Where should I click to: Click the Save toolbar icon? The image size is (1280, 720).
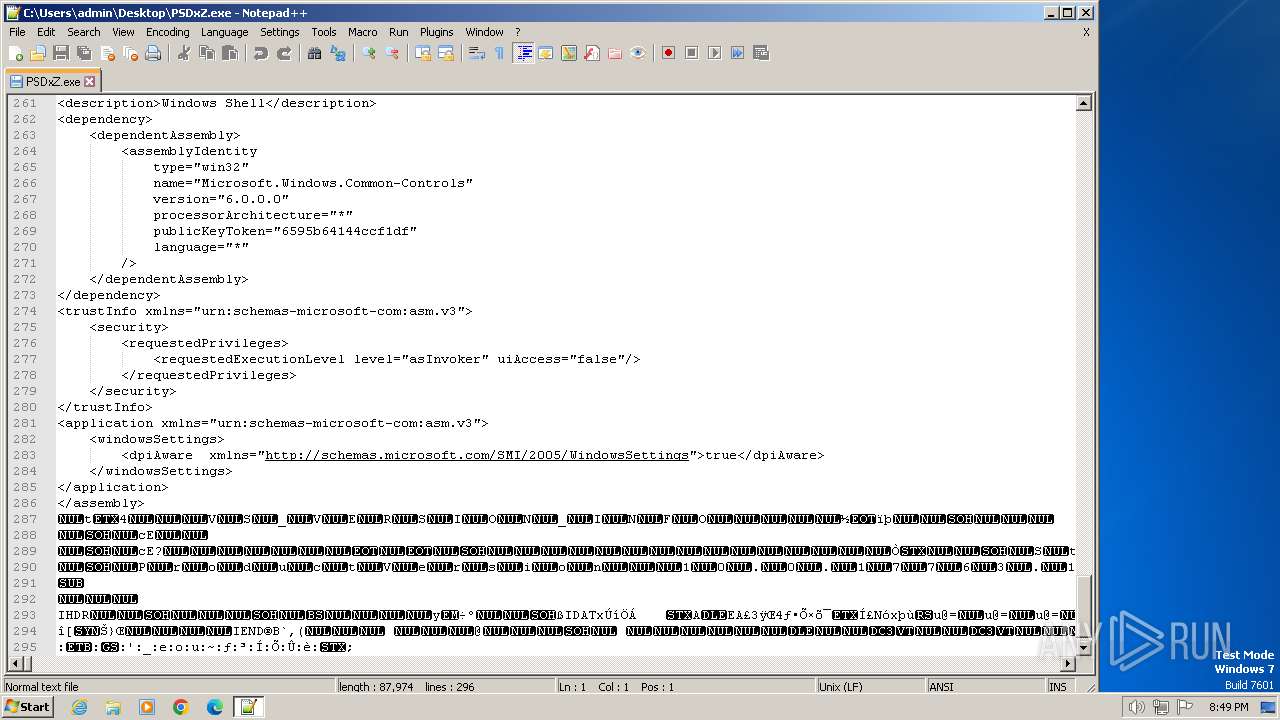click(x=61, y=53)
